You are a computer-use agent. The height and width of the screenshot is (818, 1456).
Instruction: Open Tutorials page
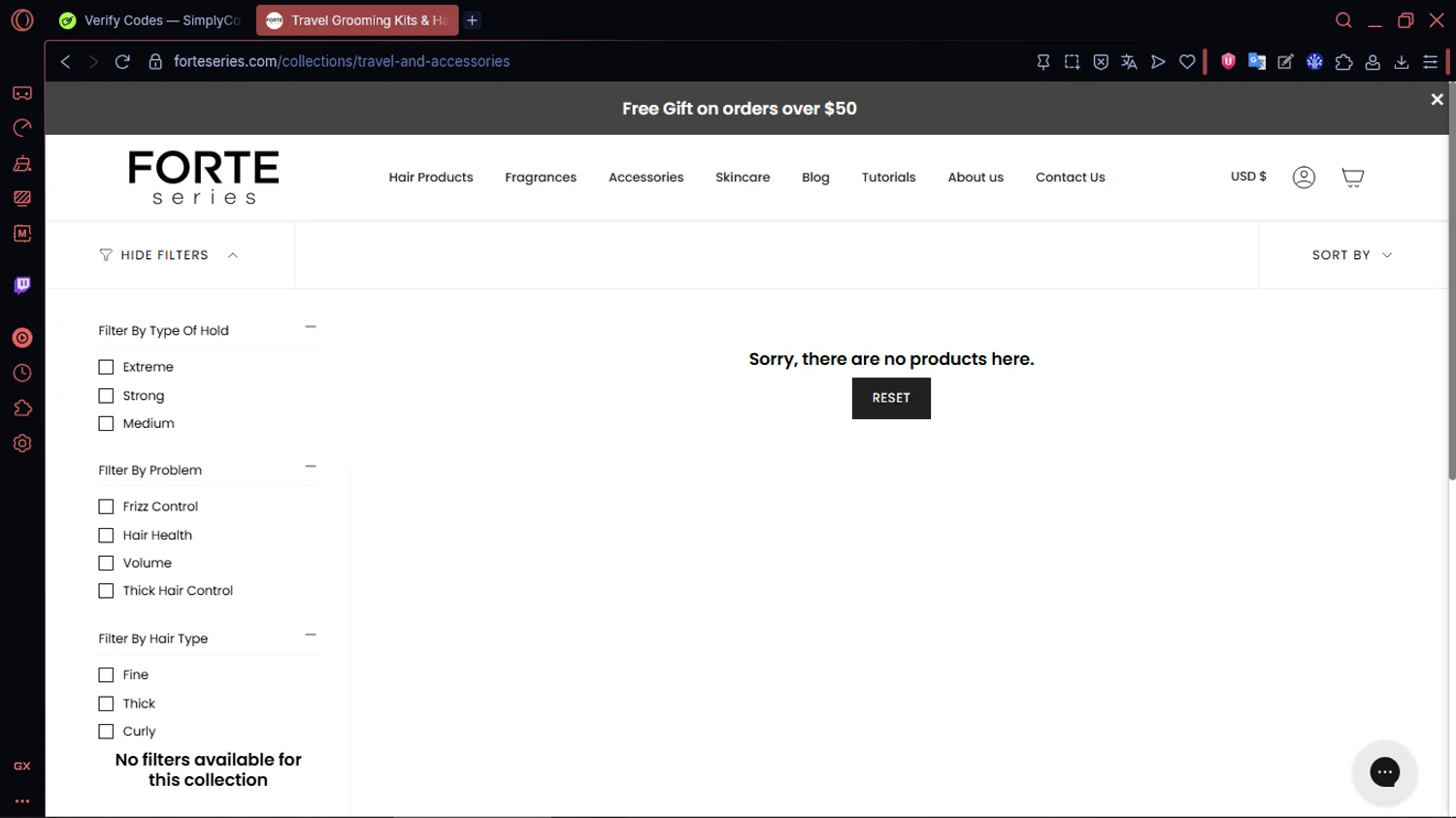click(889, 178)
